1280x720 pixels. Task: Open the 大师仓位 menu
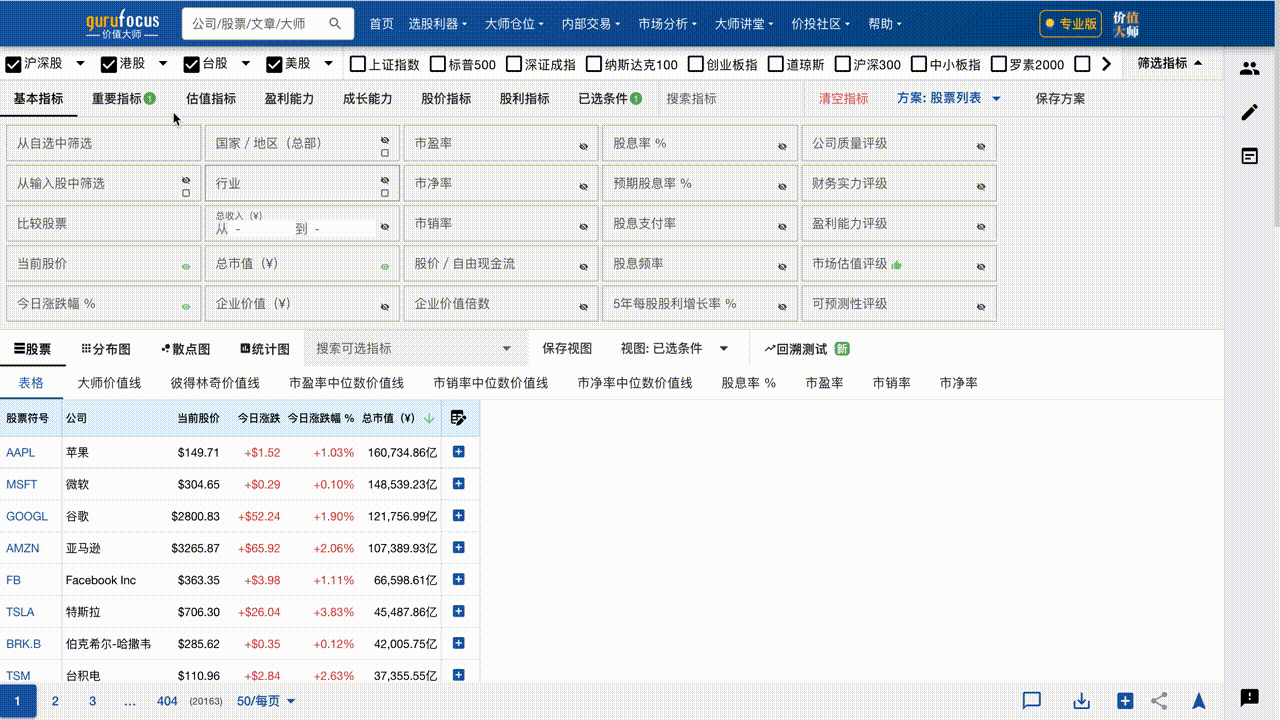point(514,24)
